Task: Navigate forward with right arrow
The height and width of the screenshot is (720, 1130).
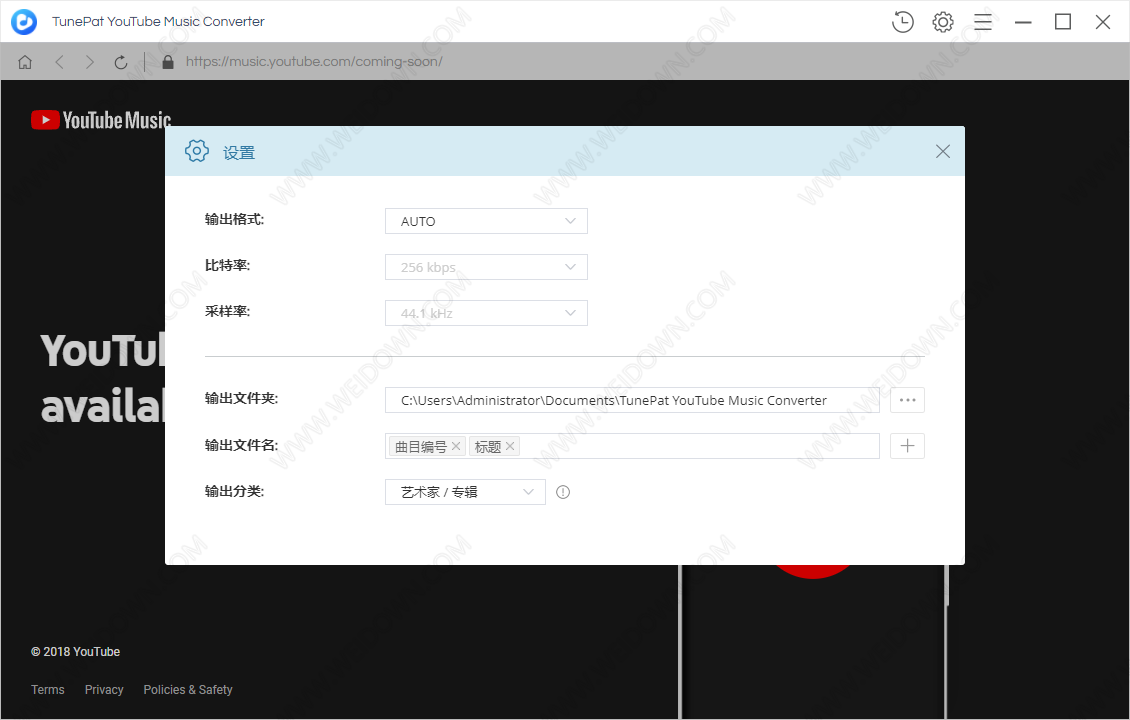Action: (89, 62)
